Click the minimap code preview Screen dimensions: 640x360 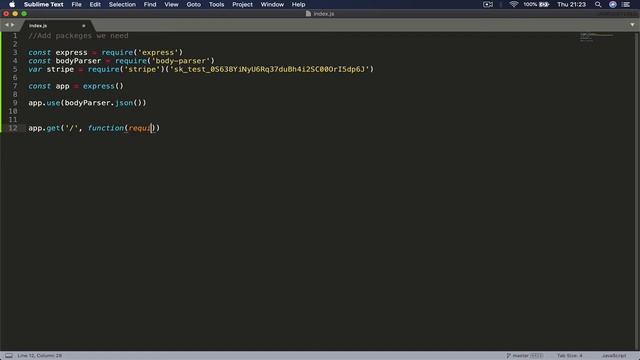click(596, 37)
